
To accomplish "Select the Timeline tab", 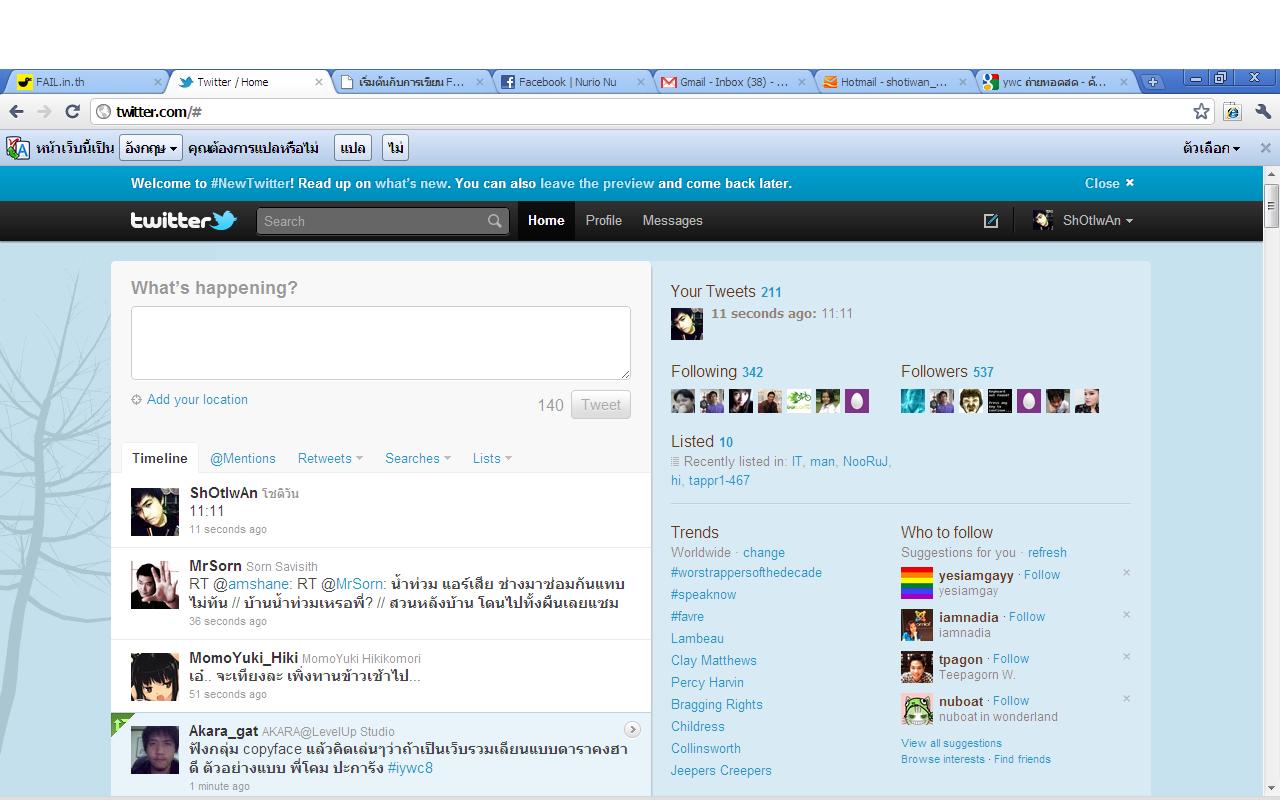I will [x=160, y=458].
